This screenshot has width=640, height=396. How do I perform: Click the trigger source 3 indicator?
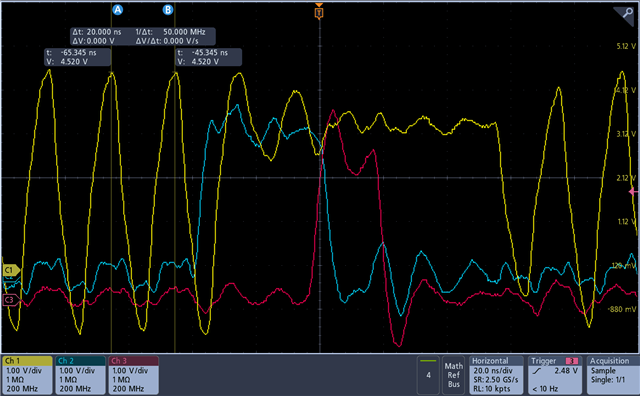[571, 361]
